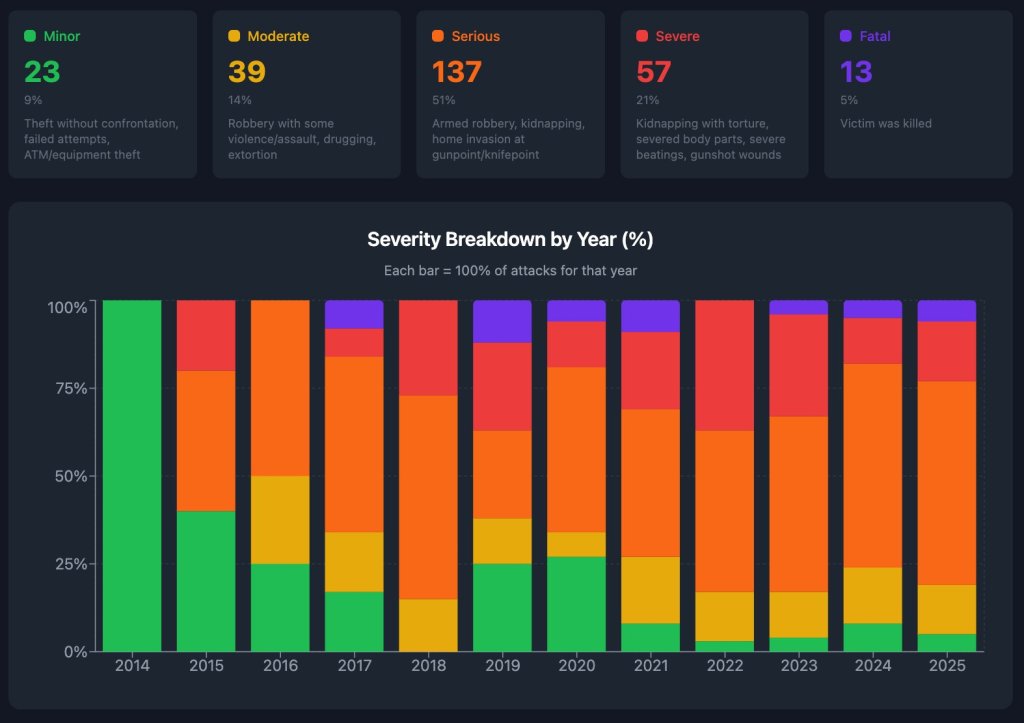The width and height of the screenshot is (1024, 723).
Task: Click the yellow Moderate severity dot icon
Action: [x=234, y=36]
